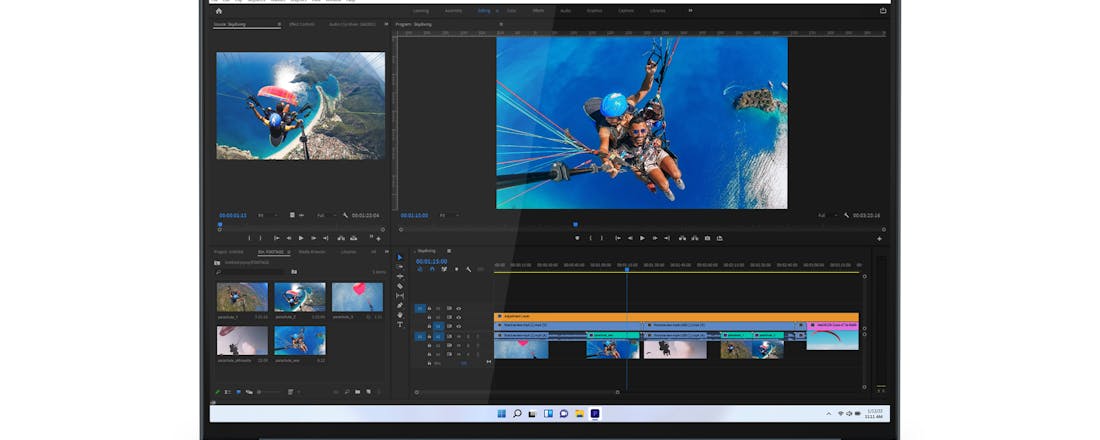The image size is (1100, 440).
Task: Toggle second video track output eye
Action: [x=458, y=317]
